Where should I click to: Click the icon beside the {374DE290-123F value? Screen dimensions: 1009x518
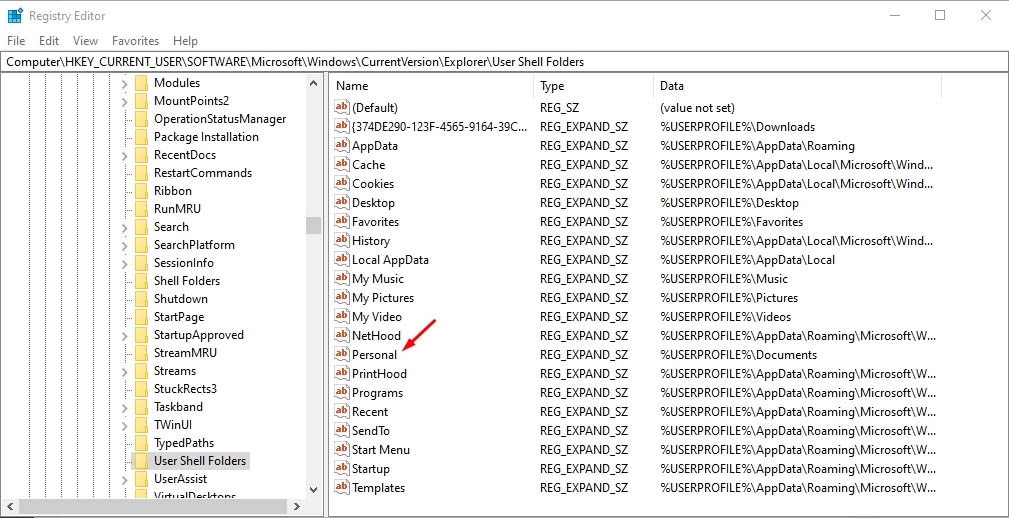(342, 127)
